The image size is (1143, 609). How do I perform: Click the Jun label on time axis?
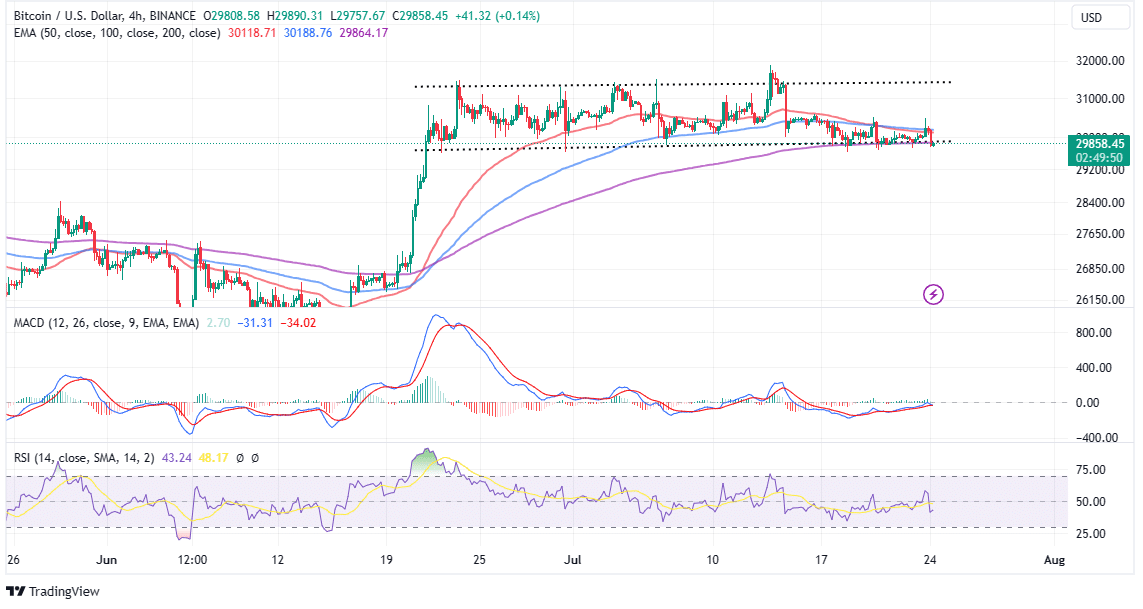(108, 560)
